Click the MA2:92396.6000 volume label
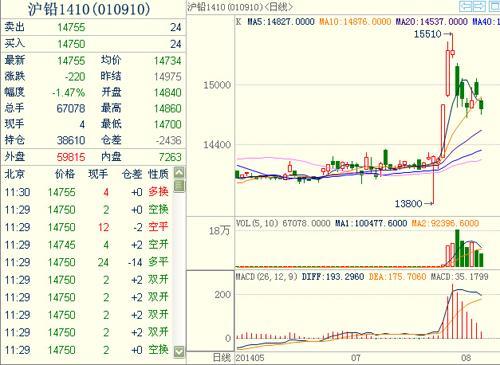This screenshot has height=365, width=500. click(446, 223)
